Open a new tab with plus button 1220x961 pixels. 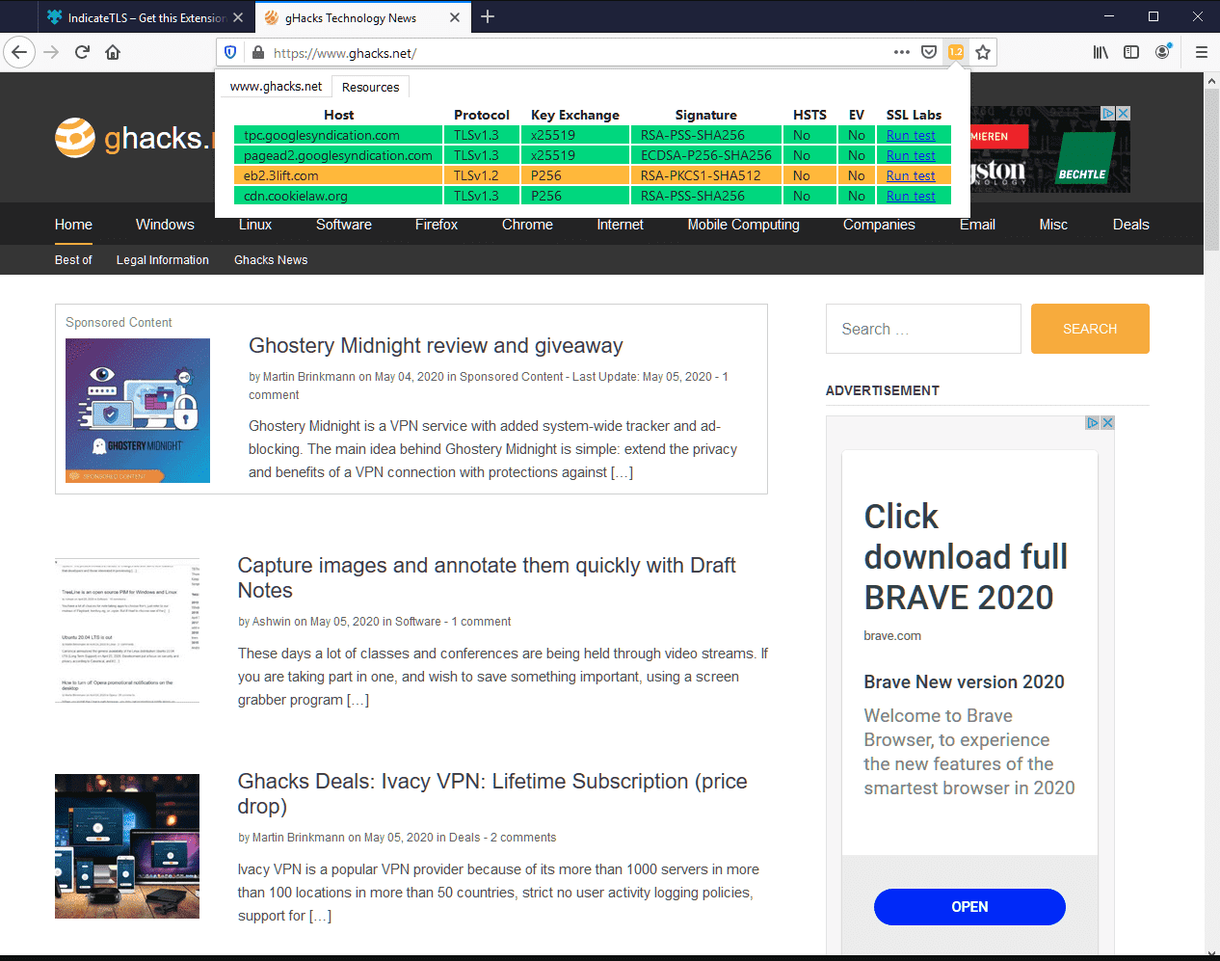[x=487, y=17]
